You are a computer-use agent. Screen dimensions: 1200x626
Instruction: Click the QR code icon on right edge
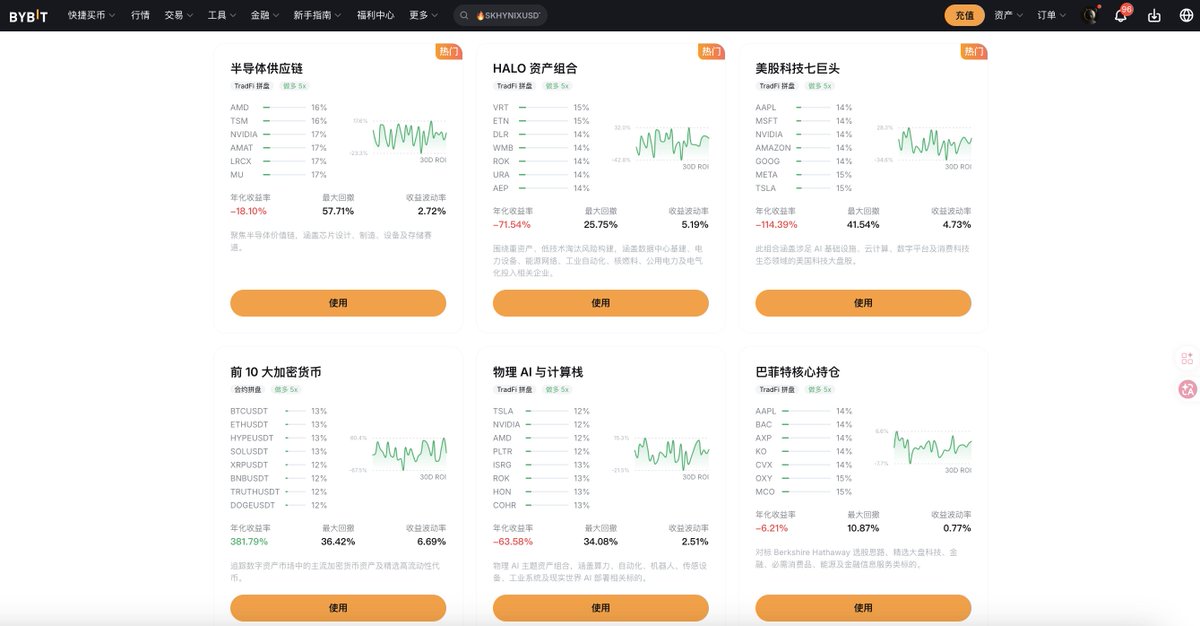[x=1187, y=359]
